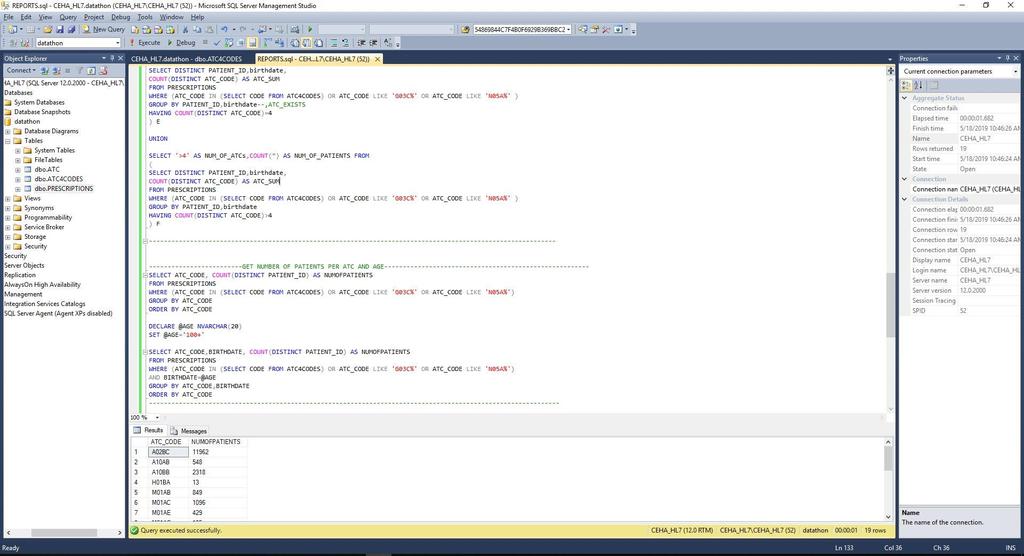1024x556 pixels.
Task: Expand the Database Diagrams node
Action: coord(8,131)
